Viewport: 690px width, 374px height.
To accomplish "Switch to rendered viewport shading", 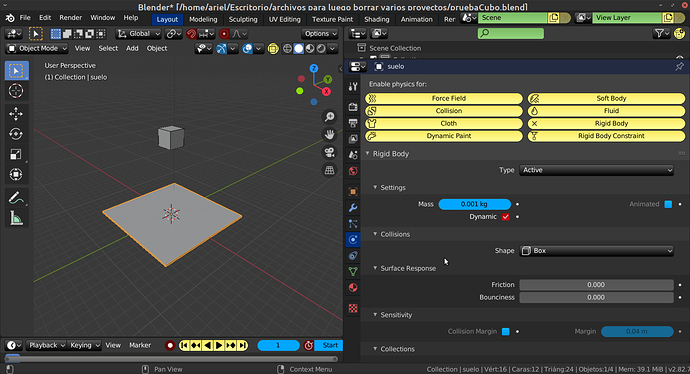I will click(x=321, y=48).
